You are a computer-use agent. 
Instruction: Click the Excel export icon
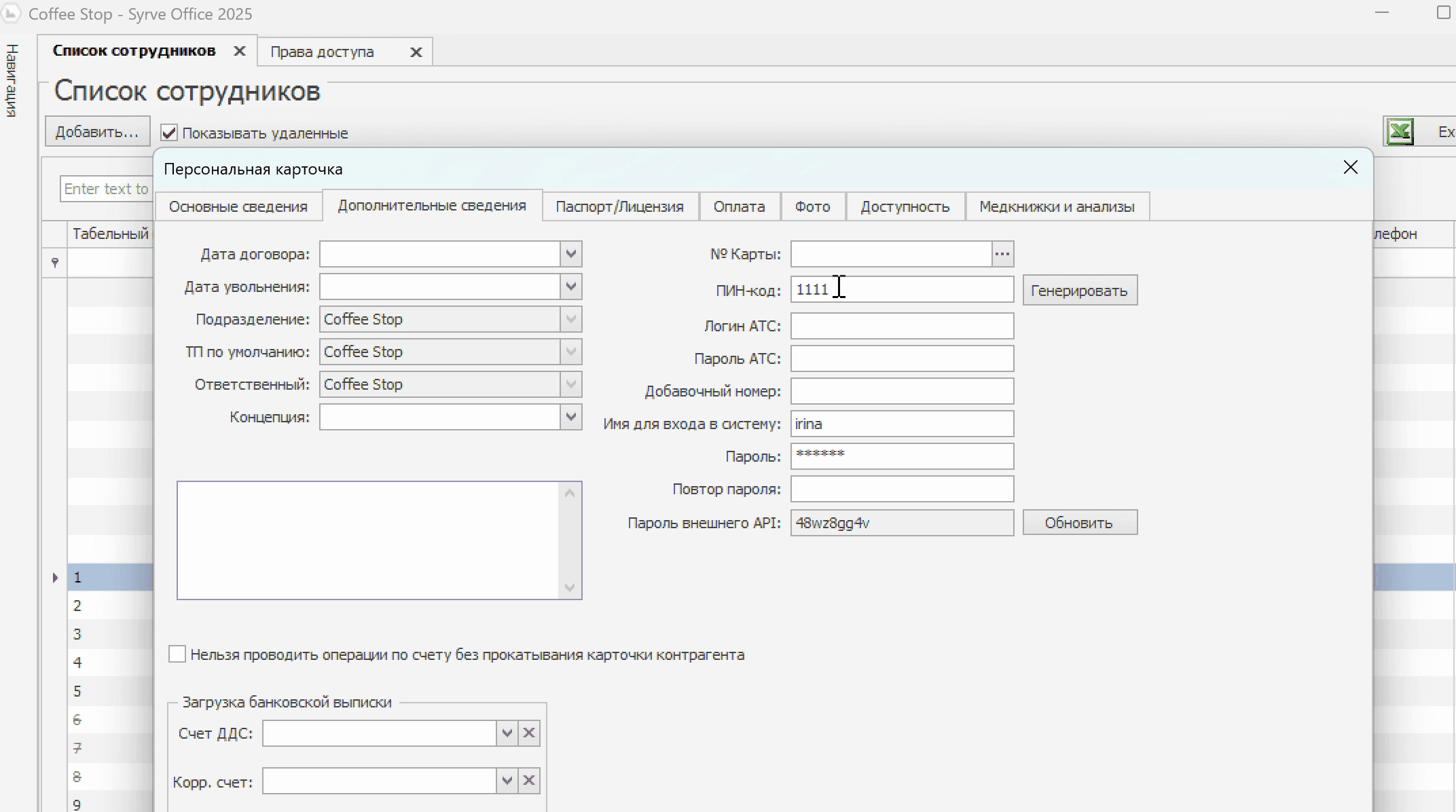[x=1400, y=132]
